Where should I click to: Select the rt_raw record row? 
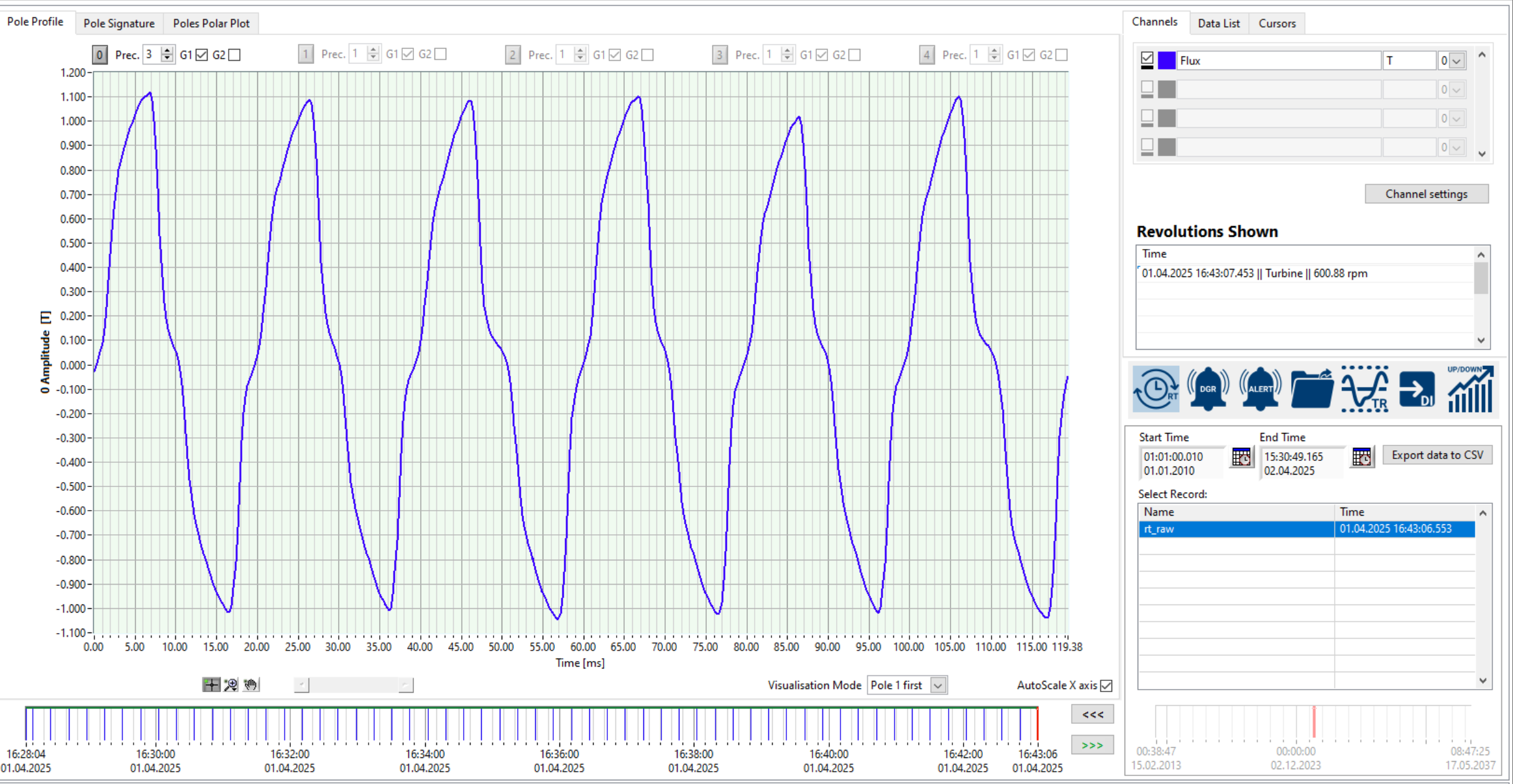point(1307,529)
